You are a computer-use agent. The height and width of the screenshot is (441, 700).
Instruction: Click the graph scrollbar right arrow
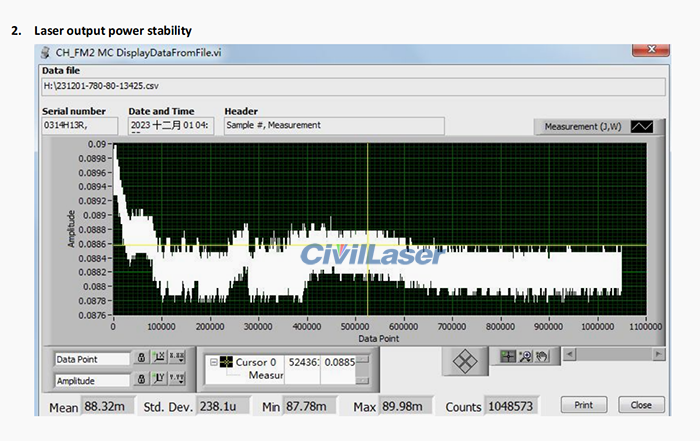(658, 354)
